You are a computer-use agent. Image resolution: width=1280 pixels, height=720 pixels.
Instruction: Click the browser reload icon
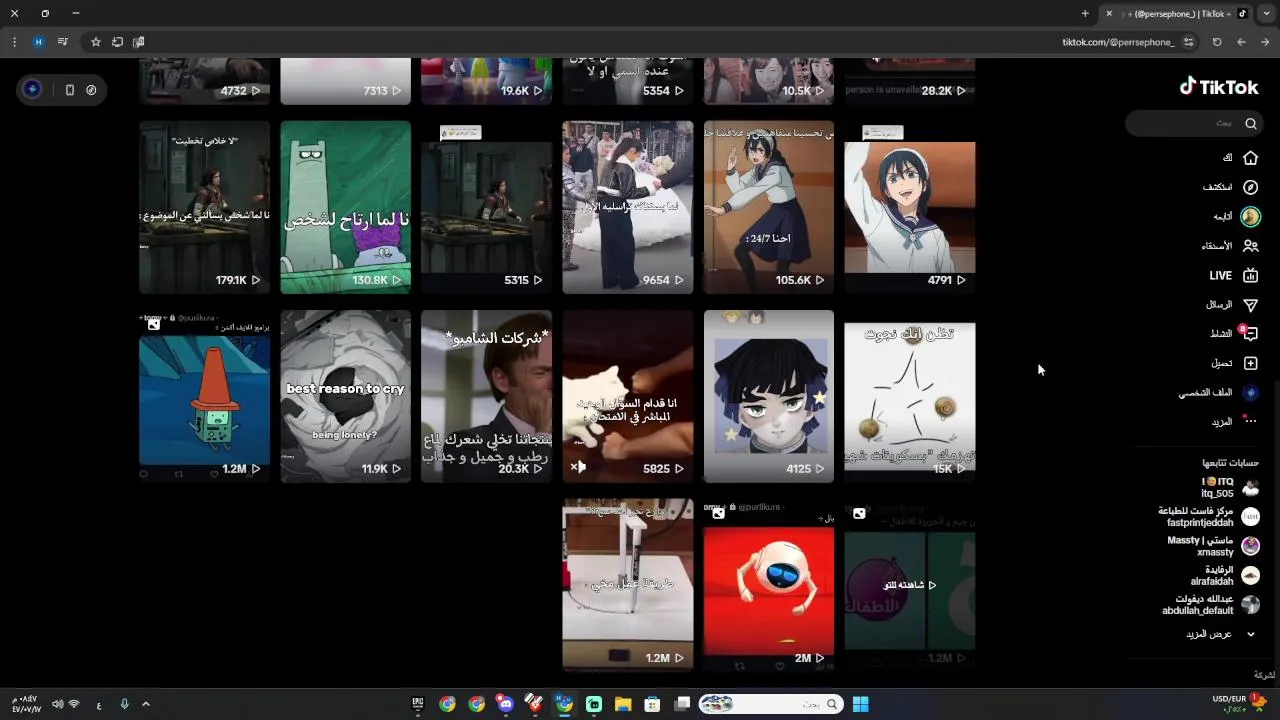coord(1217,42)
